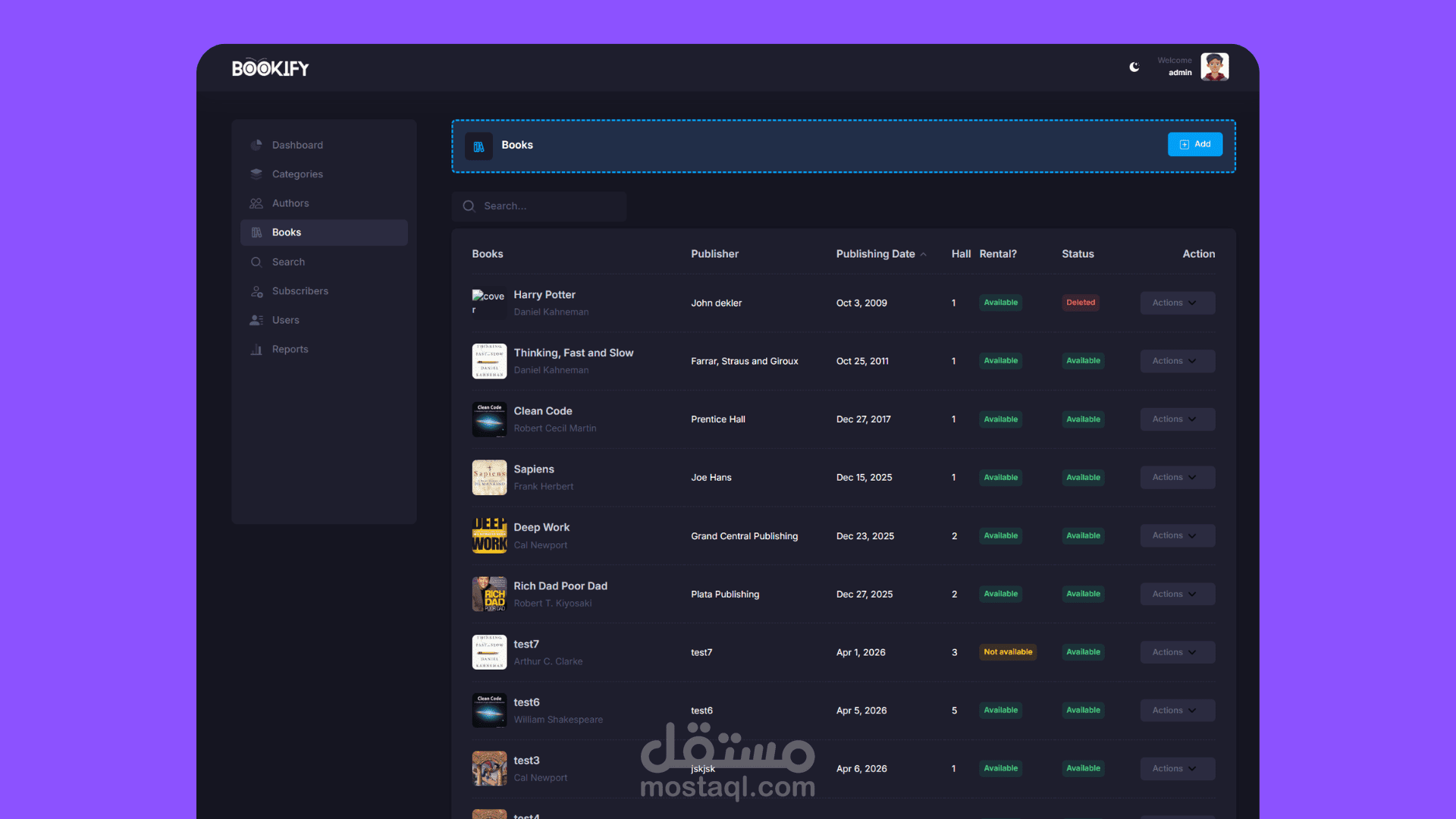Open the Reports section
1456x819 pixels.
click(x=324, y=349)
